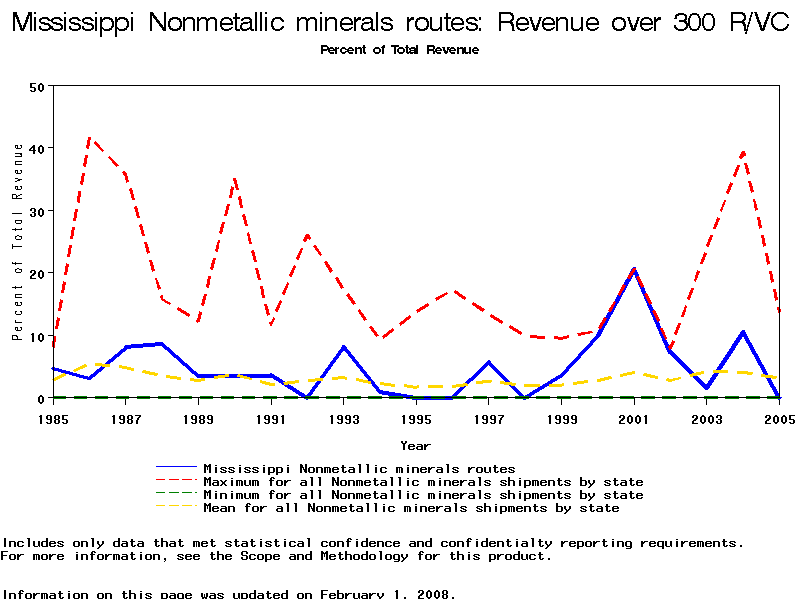Select the 'Mean for all Nonmetallic minerals' legend label
Screen dimensions: 800x600
[x=411, y=508]
